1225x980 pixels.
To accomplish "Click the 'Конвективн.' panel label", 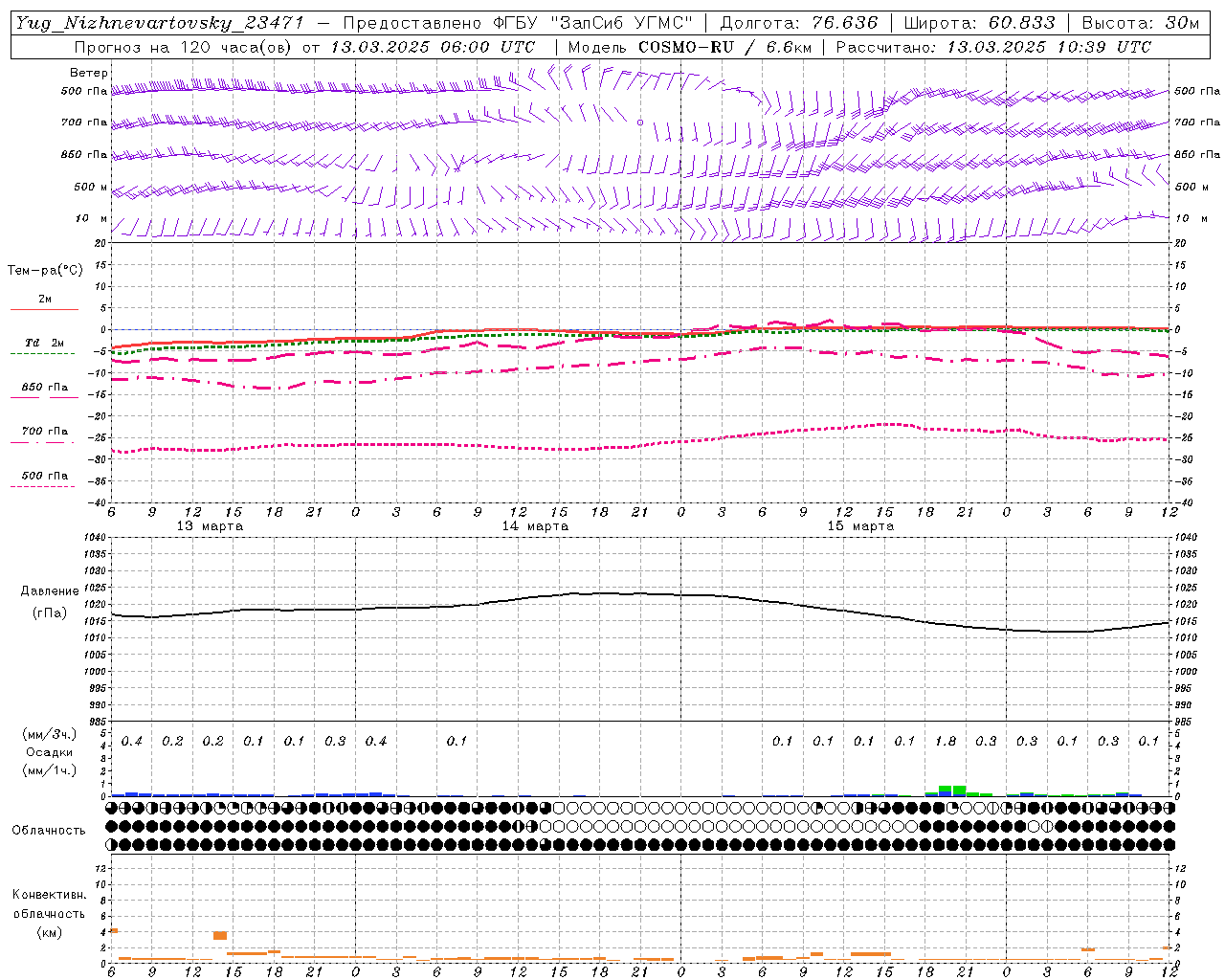I will [50, 895].
